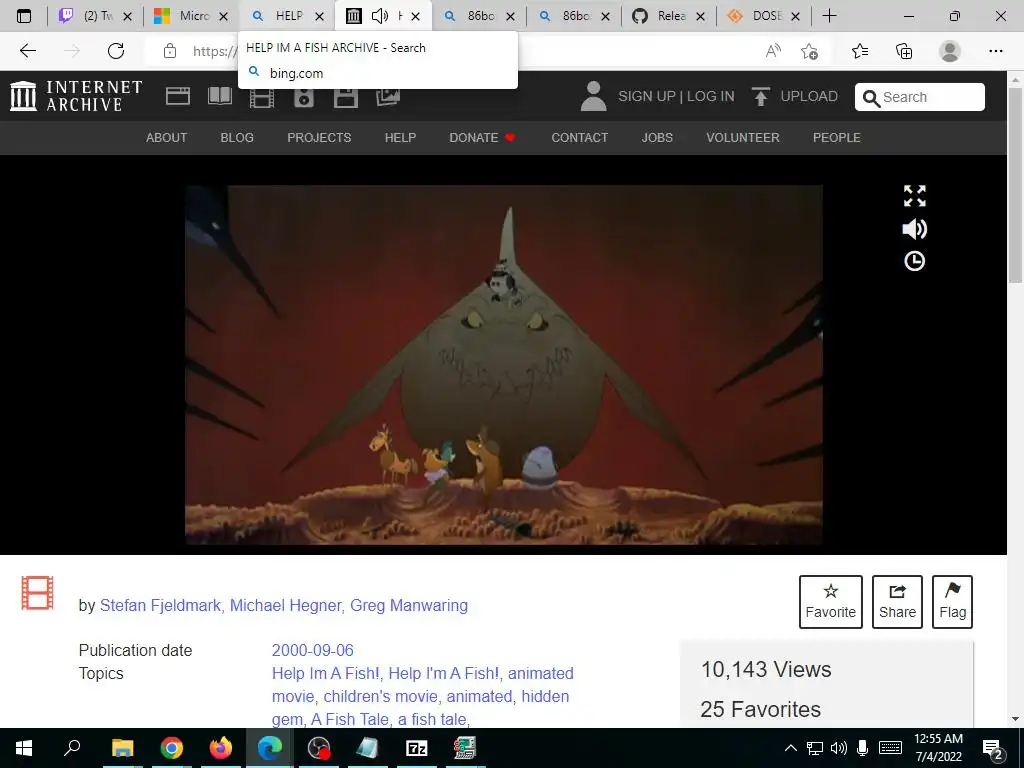Launch Firefox from the taskbar
Image resolution: width=1024 pixels, height=768 pixels.
click(221, 748)
